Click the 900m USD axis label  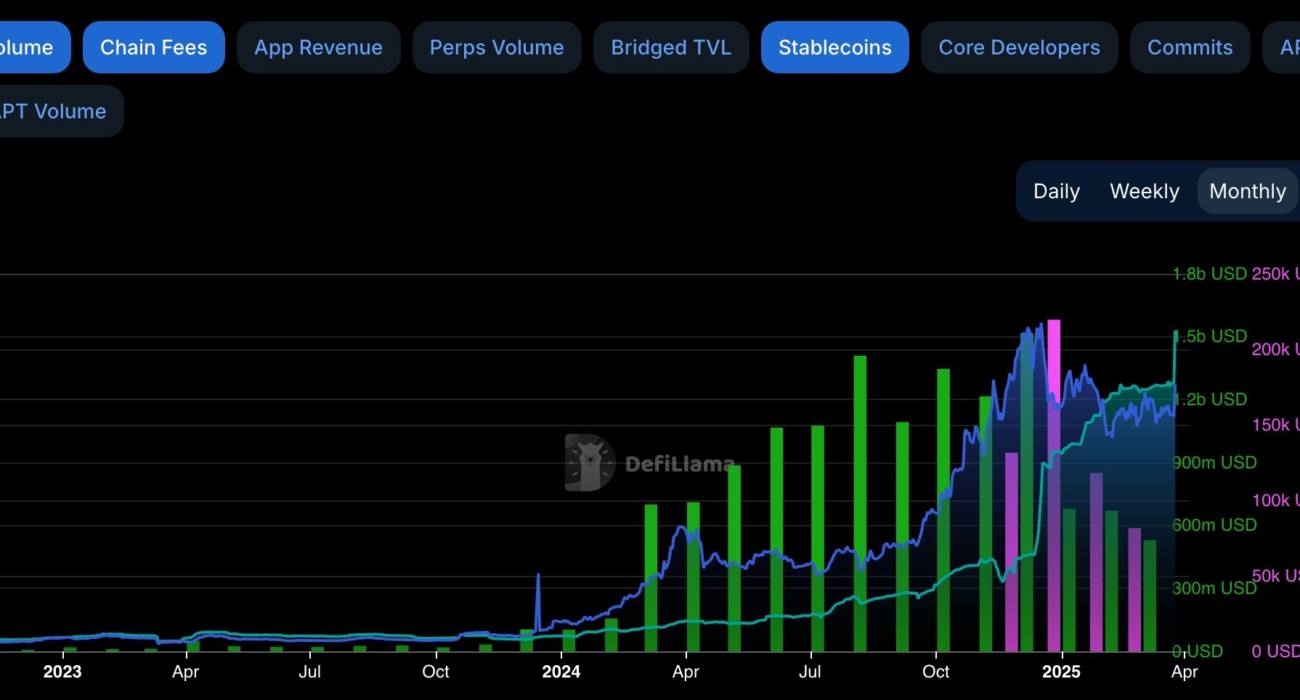[1215, 463]
